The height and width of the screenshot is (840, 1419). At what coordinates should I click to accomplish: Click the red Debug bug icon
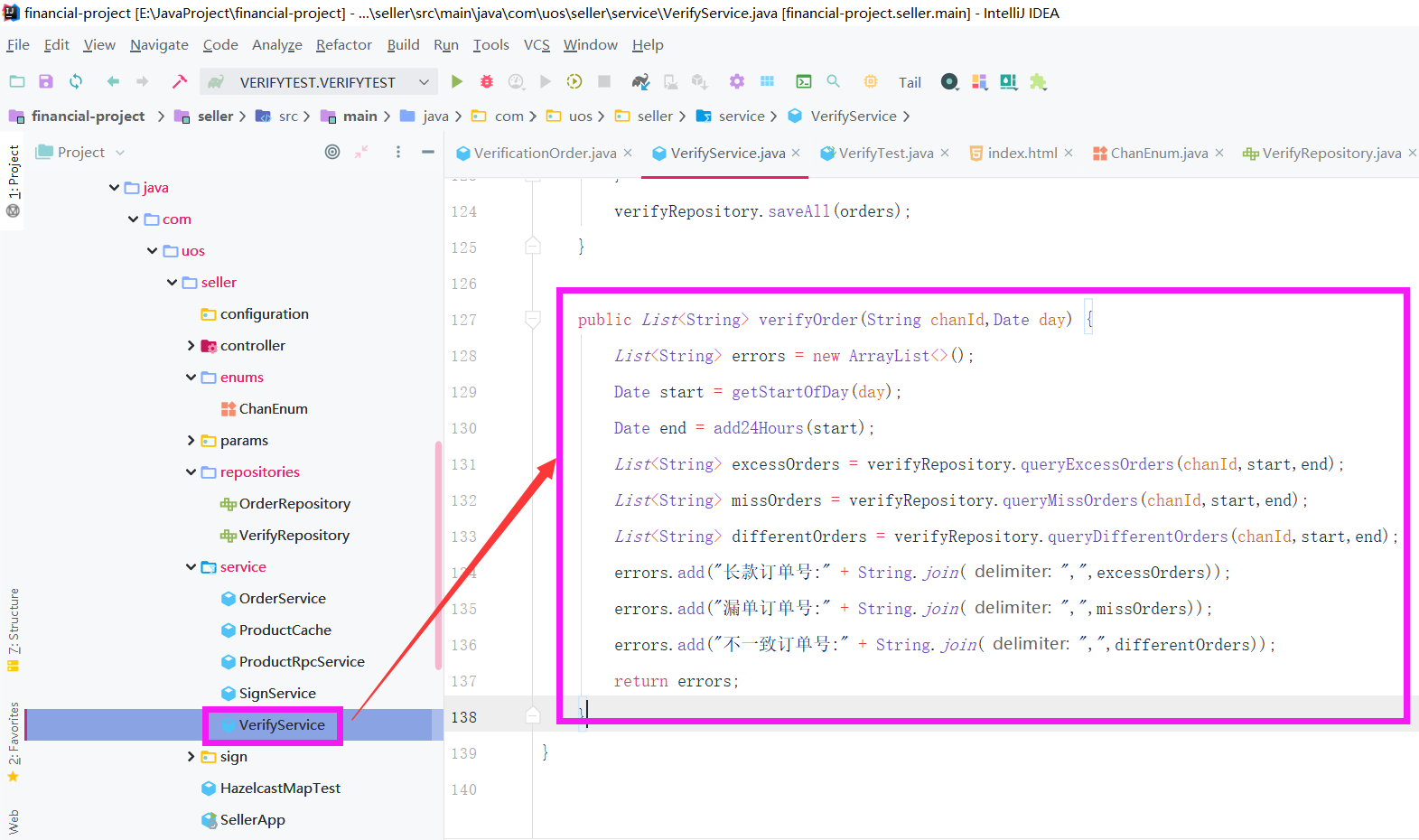[x=487, y=82]
